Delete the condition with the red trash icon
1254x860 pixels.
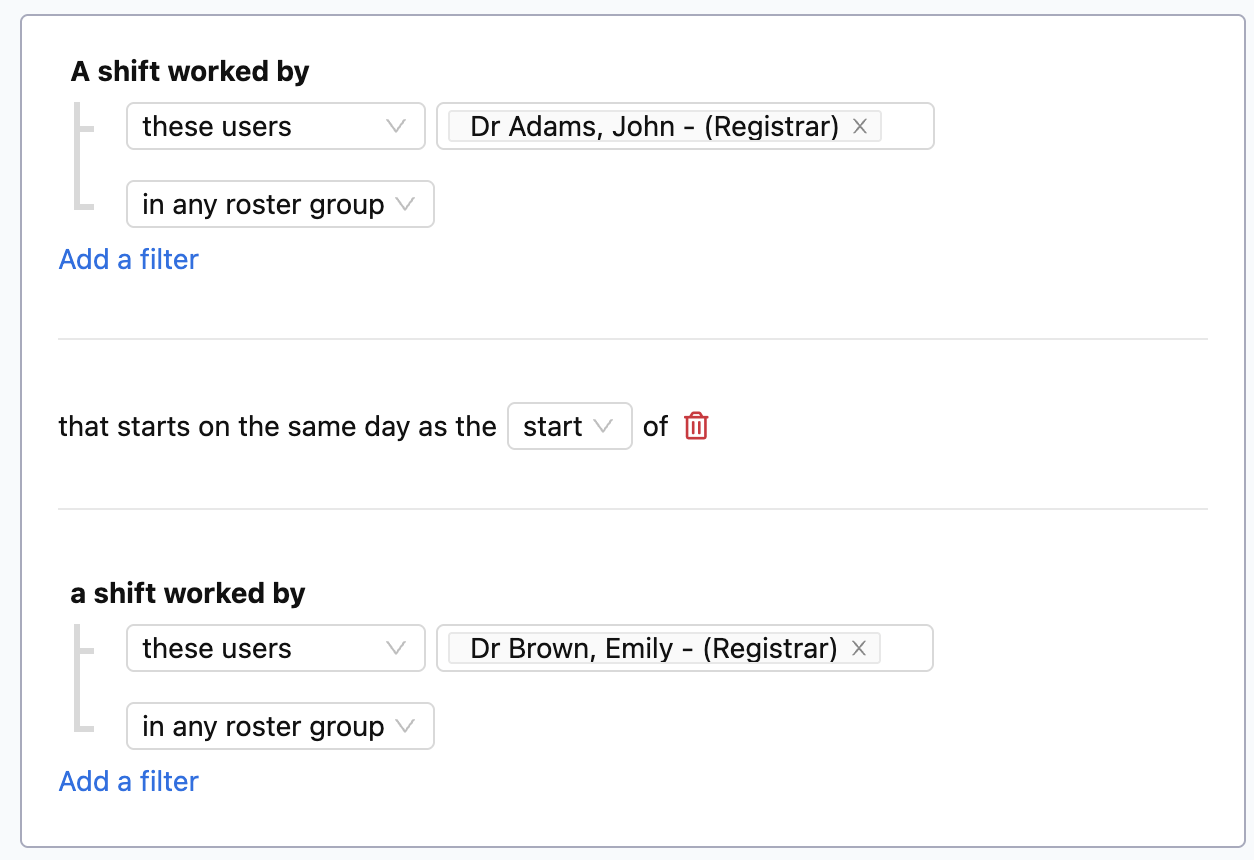pos(696,426)
